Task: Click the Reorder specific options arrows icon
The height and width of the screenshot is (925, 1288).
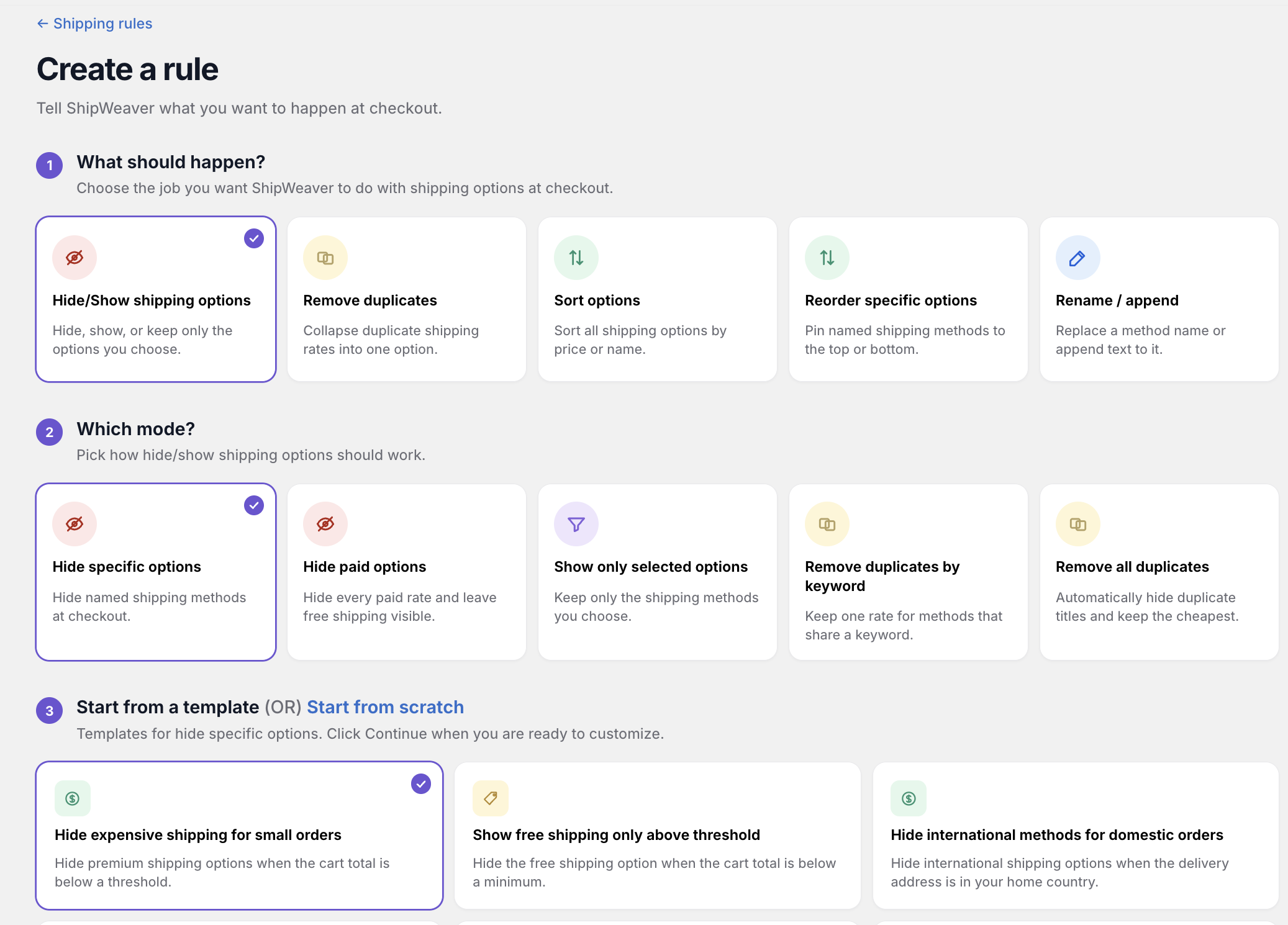Action: [x=827, y=258]
